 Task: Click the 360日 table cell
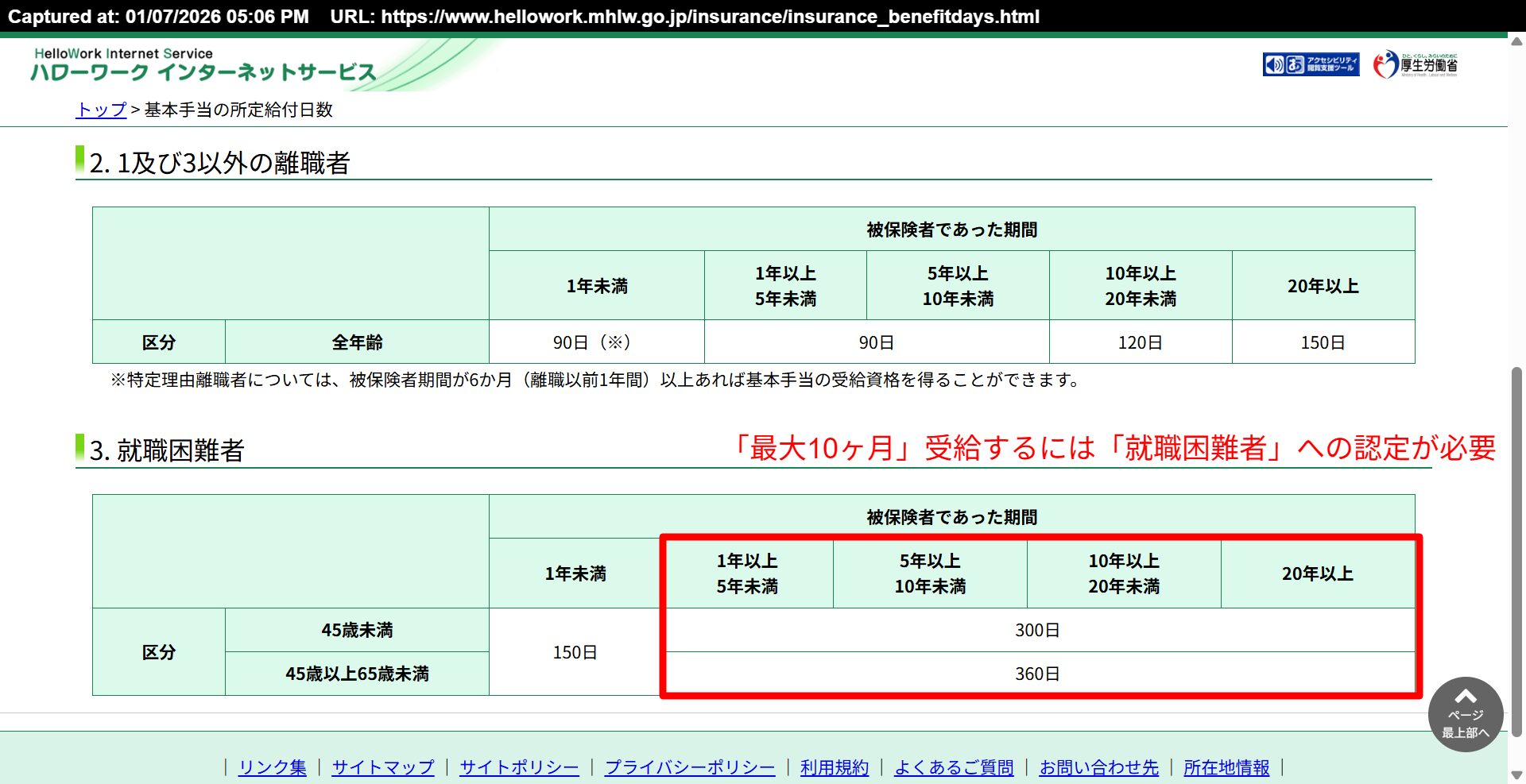(x=1037, y=674)
